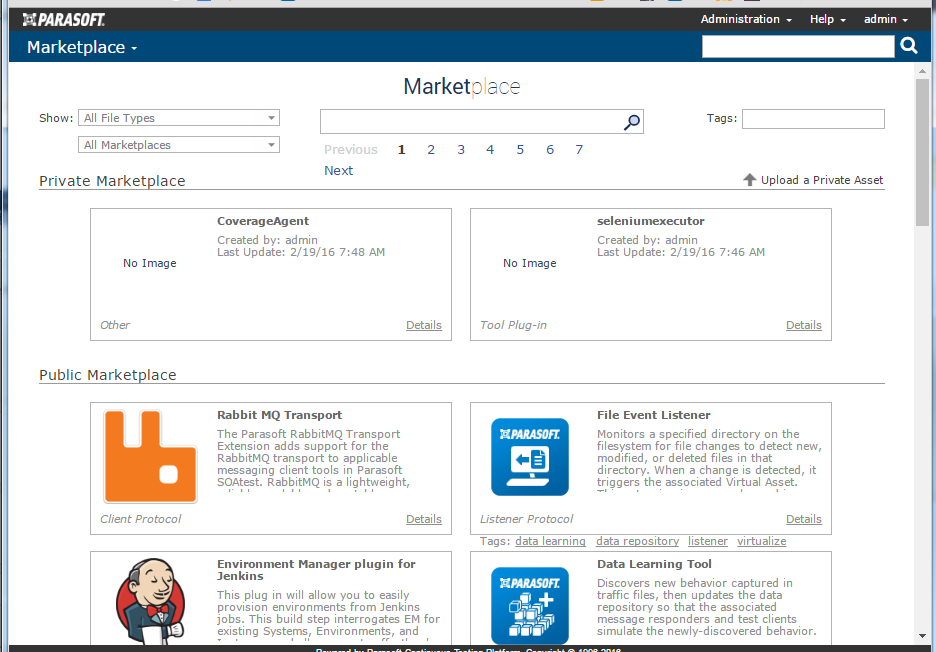This screenshot has width=936, height=652.
Task: Click the Data Learning Tool icon
Action: tap(529, 605)
